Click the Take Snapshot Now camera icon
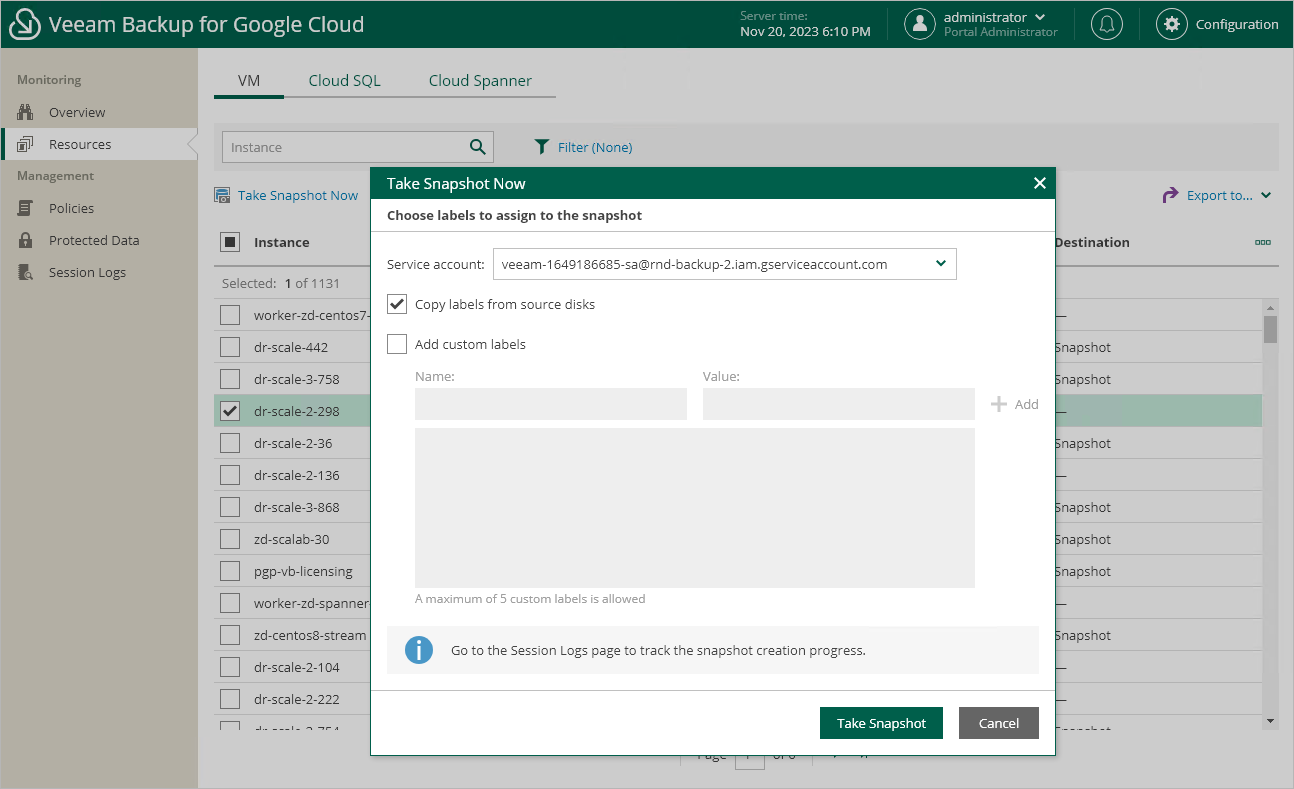1294x789 pixels. (x=223, y=195)
